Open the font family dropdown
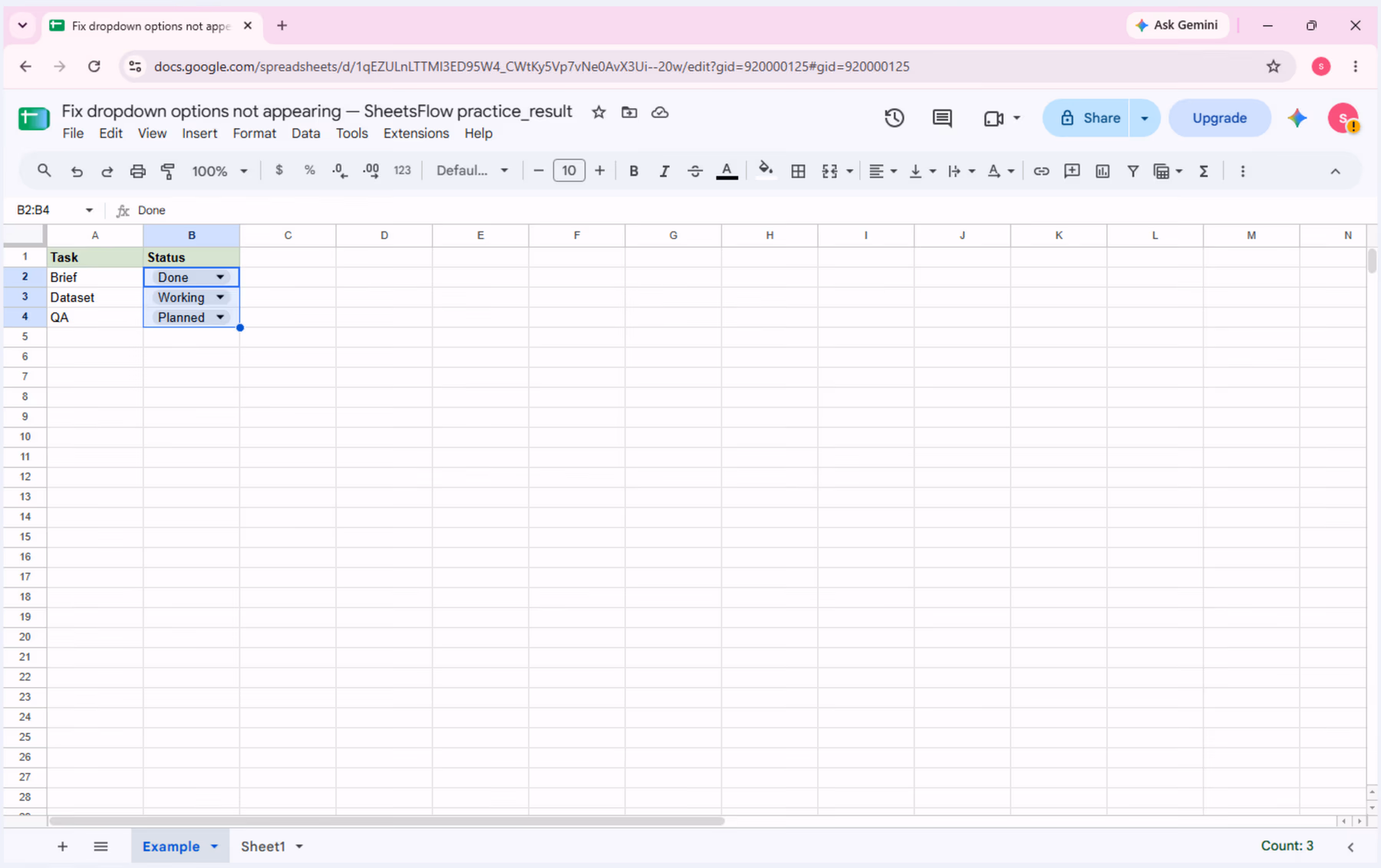 tap(472, 170)
